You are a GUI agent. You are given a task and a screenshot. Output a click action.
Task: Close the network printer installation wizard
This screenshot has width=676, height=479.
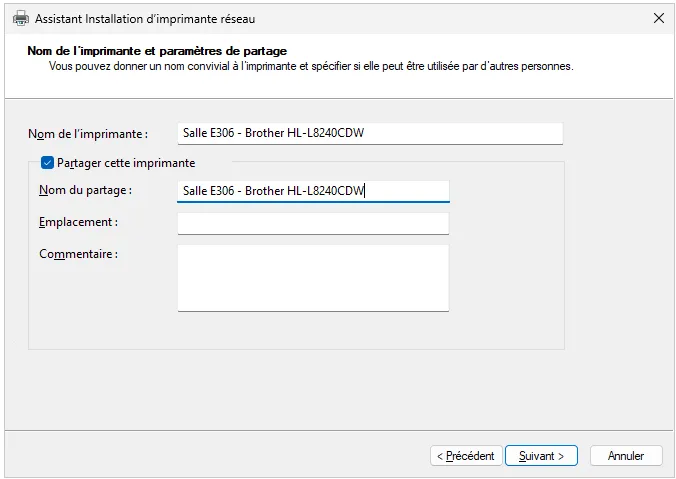click(x=658, y=18)
